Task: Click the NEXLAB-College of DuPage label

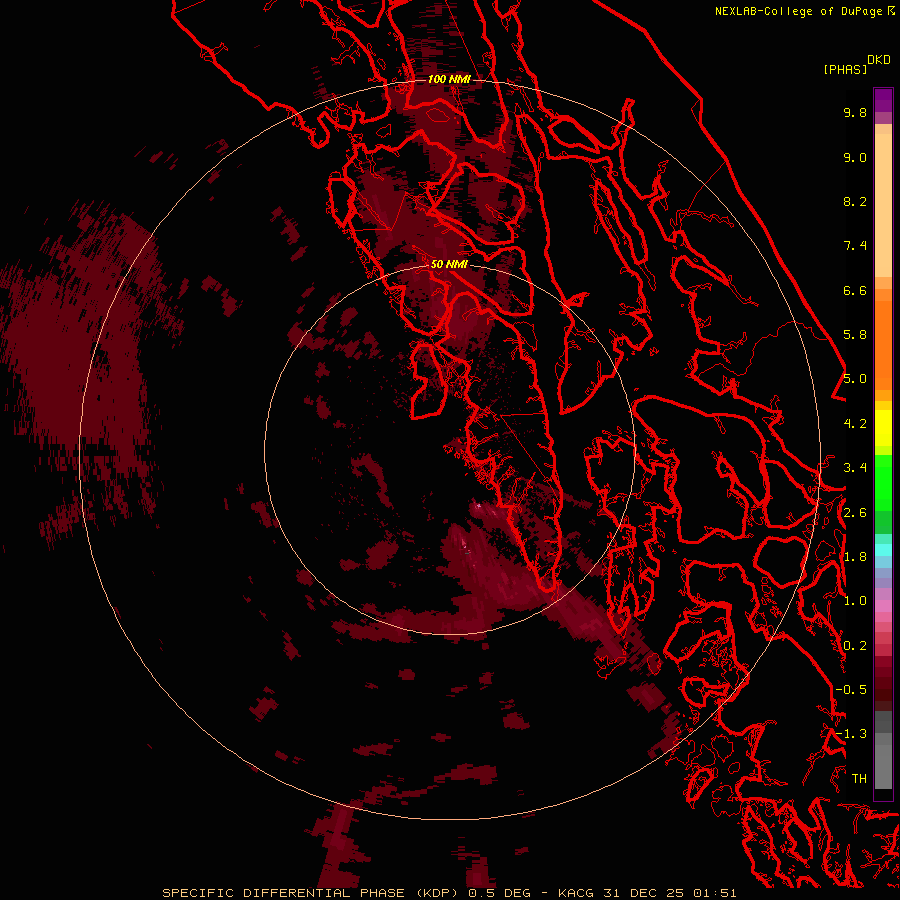Action: pos(798,11)
